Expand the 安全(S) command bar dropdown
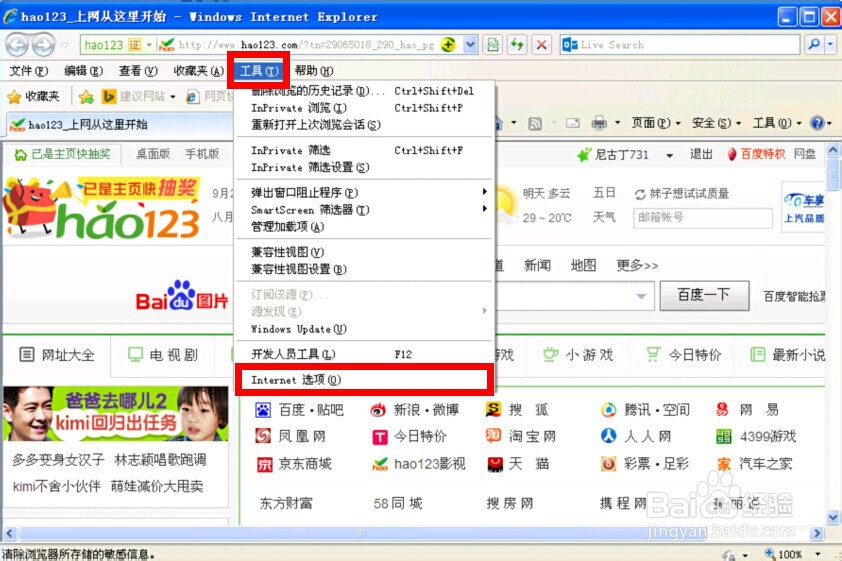This screenshot has width=842, height=561. click(x=738, y=123)
